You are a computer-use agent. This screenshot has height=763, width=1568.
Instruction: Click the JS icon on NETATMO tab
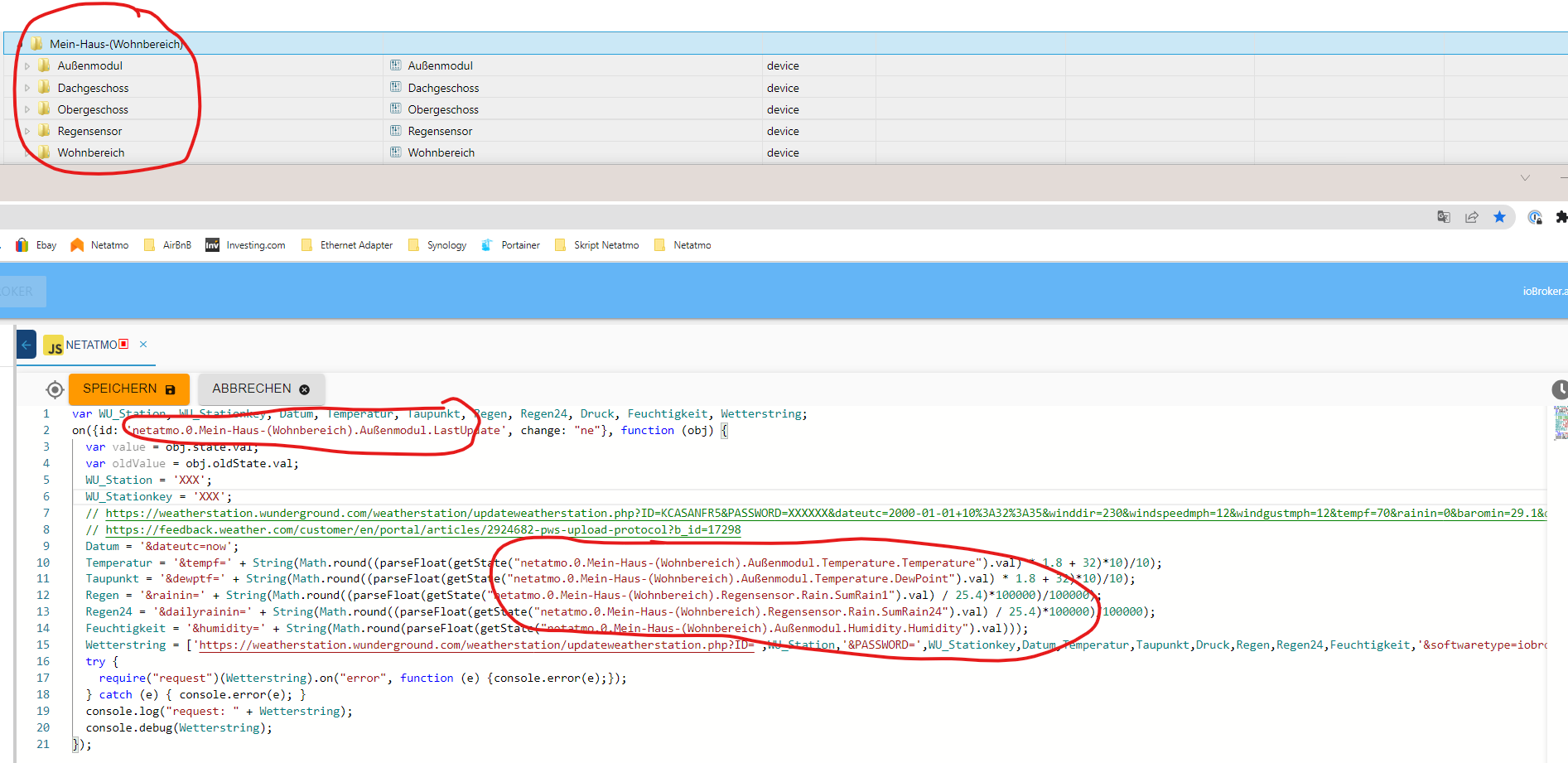click(x=54, y=345)
